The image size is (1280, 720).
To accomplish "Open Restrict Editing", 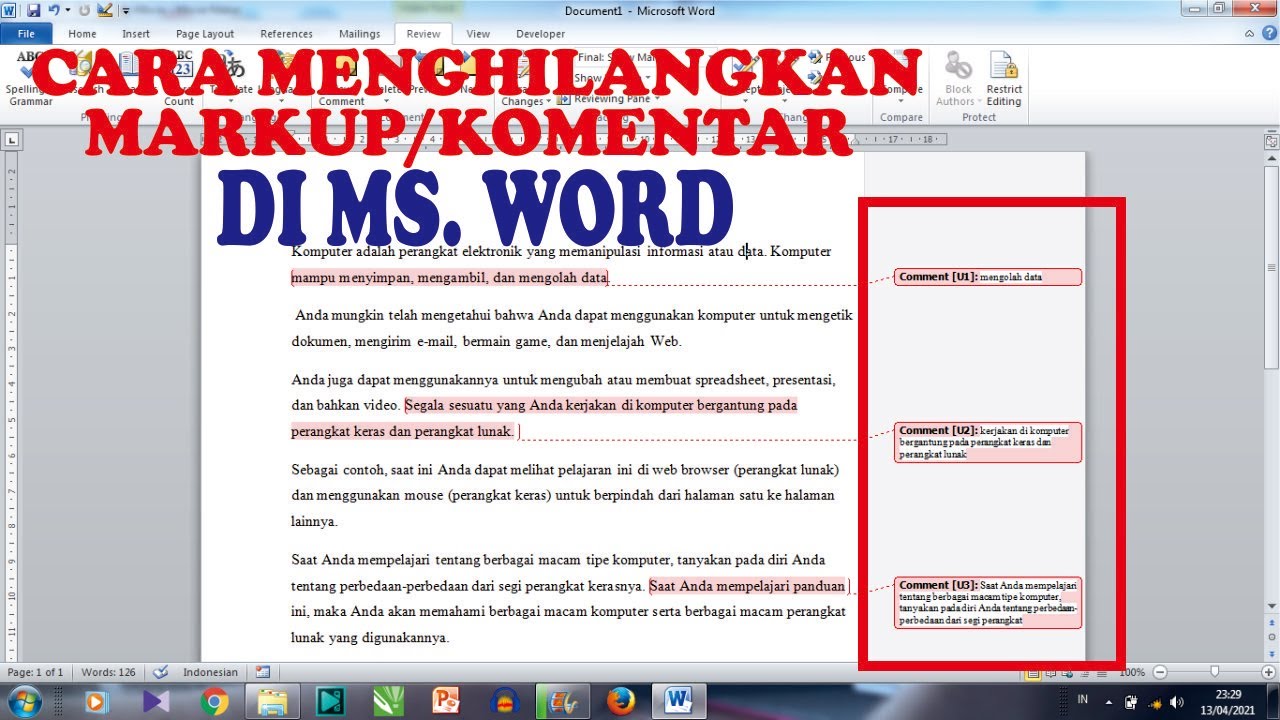I will point(1004,79).
